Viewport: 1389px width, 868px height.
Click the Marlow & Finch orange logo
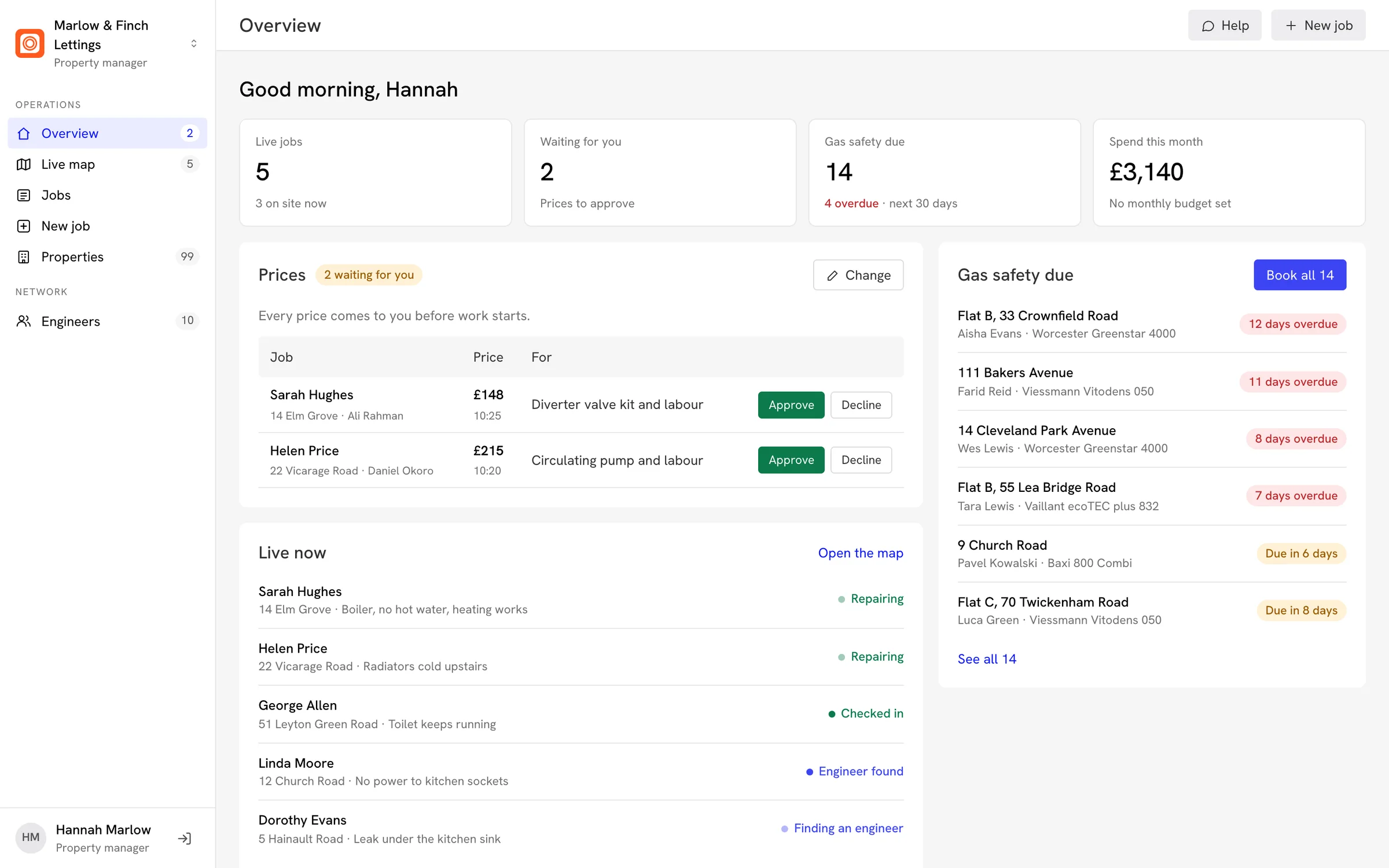30,43
